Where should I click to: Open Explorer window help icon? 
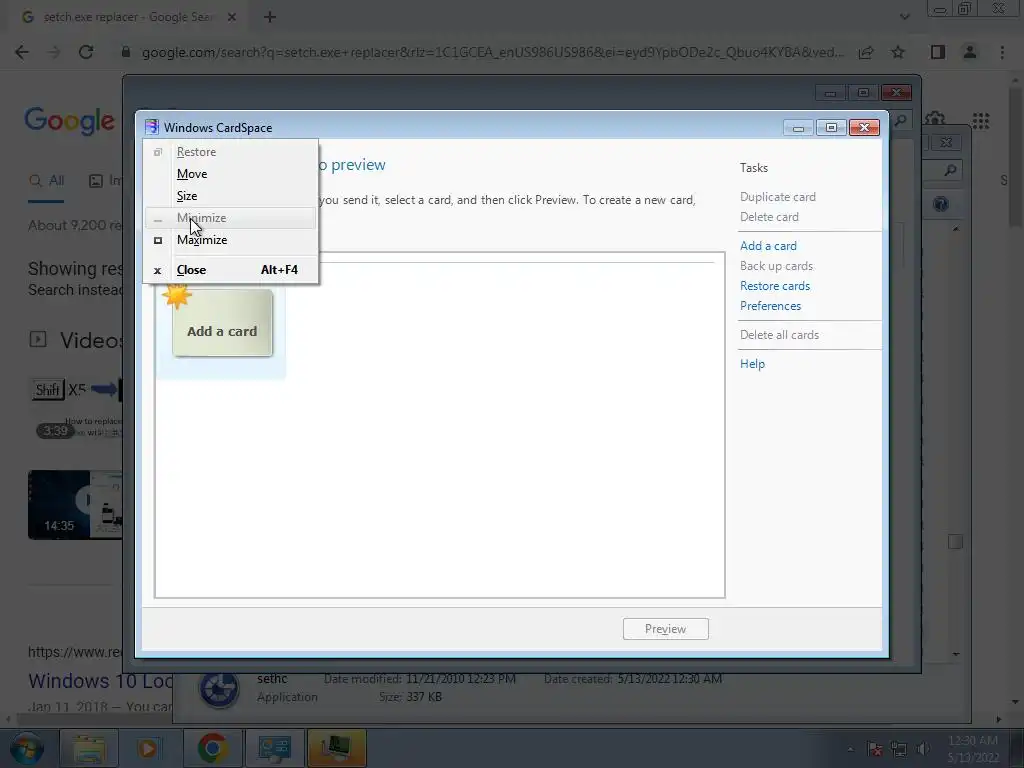941,204
